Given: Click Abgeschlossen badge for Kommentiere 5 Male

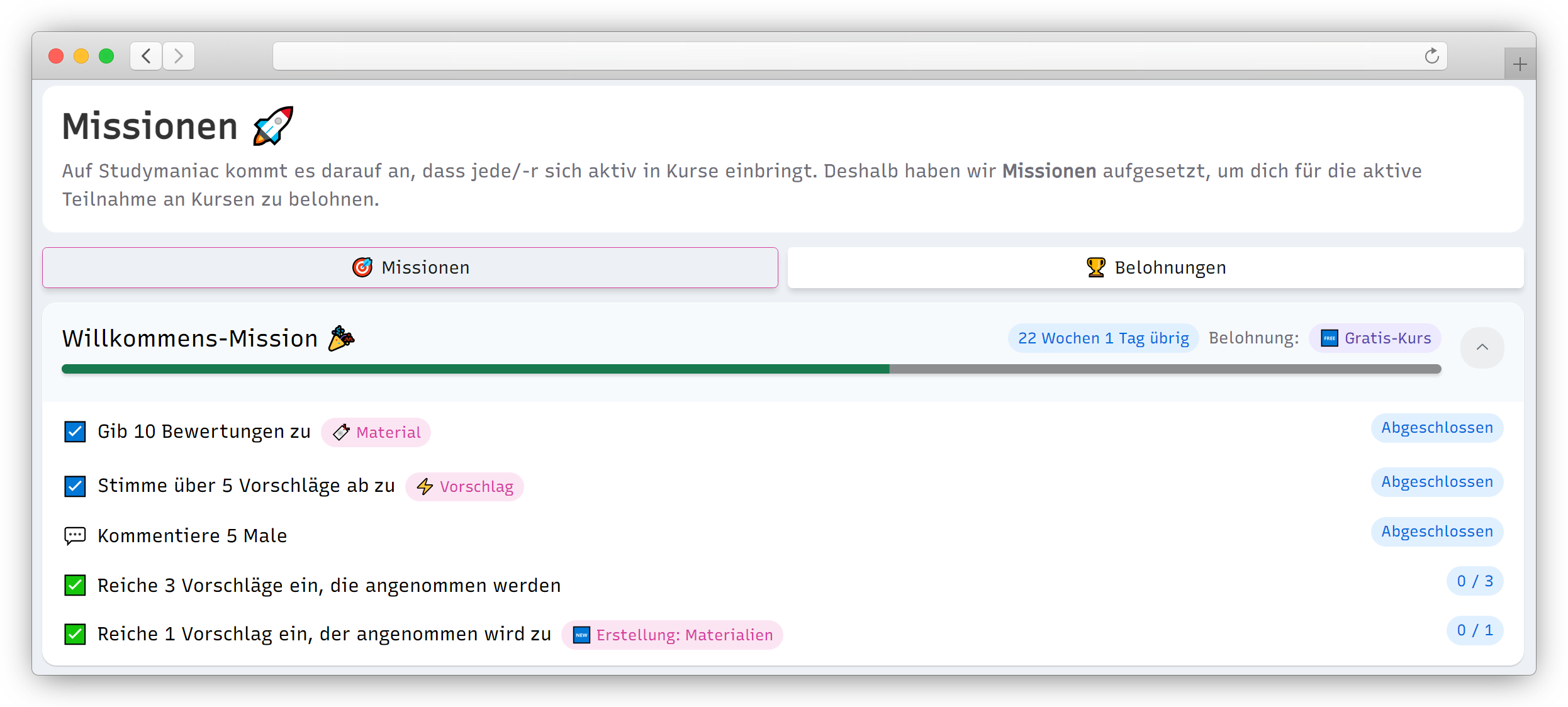Looking at the screenshot, I should [x=1437, y=532].
